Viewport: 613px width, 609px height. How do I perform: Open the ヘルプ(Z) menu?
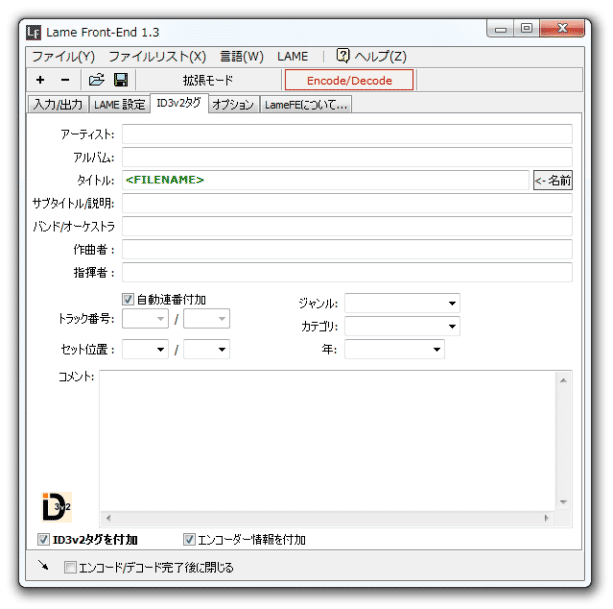pos(372,57)
